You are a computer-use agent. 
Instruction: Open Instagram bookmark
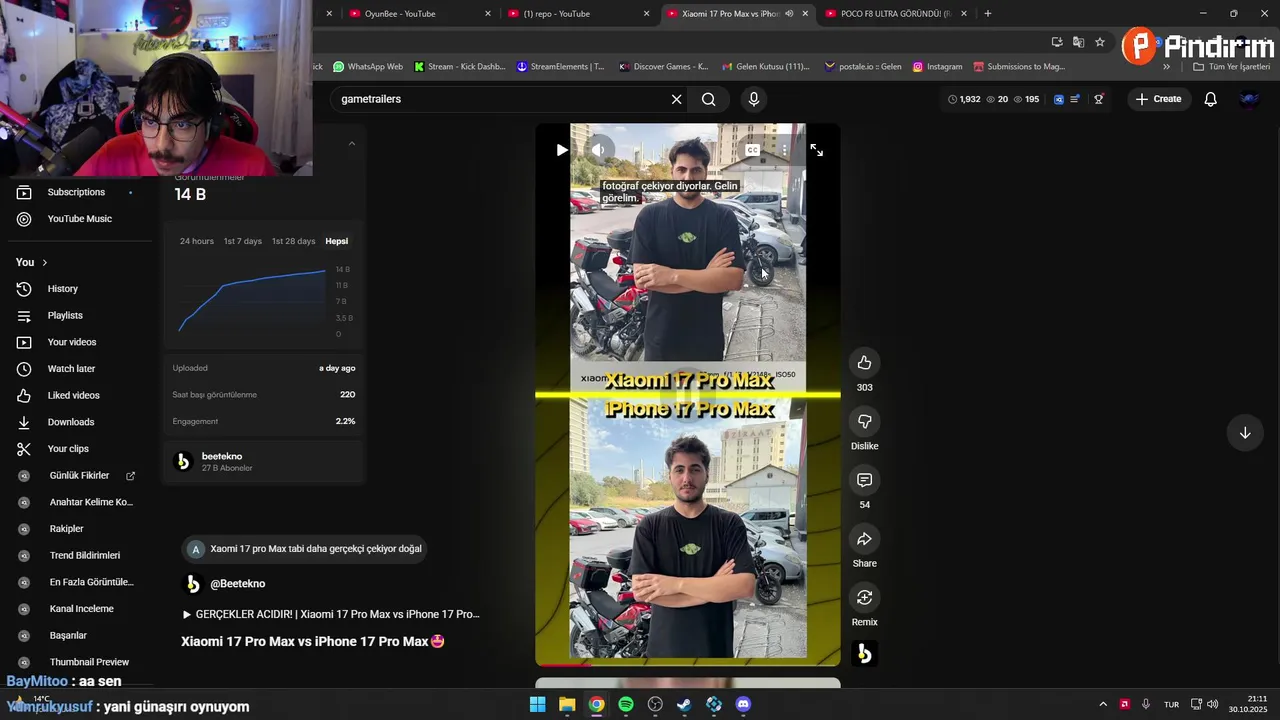pyautogui.click(x=937, y=67)
